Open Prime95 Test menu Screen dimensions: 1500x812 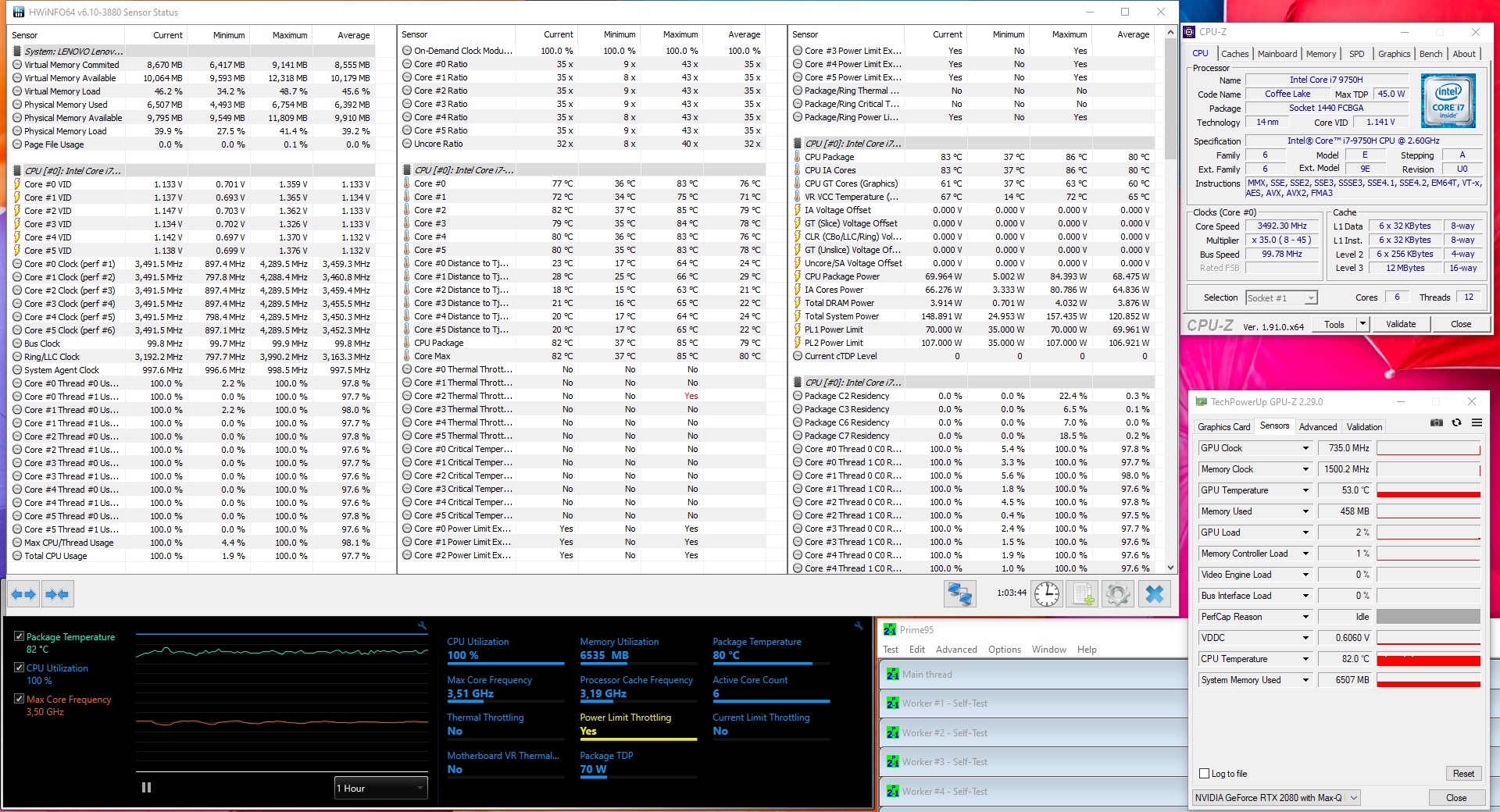891,650
